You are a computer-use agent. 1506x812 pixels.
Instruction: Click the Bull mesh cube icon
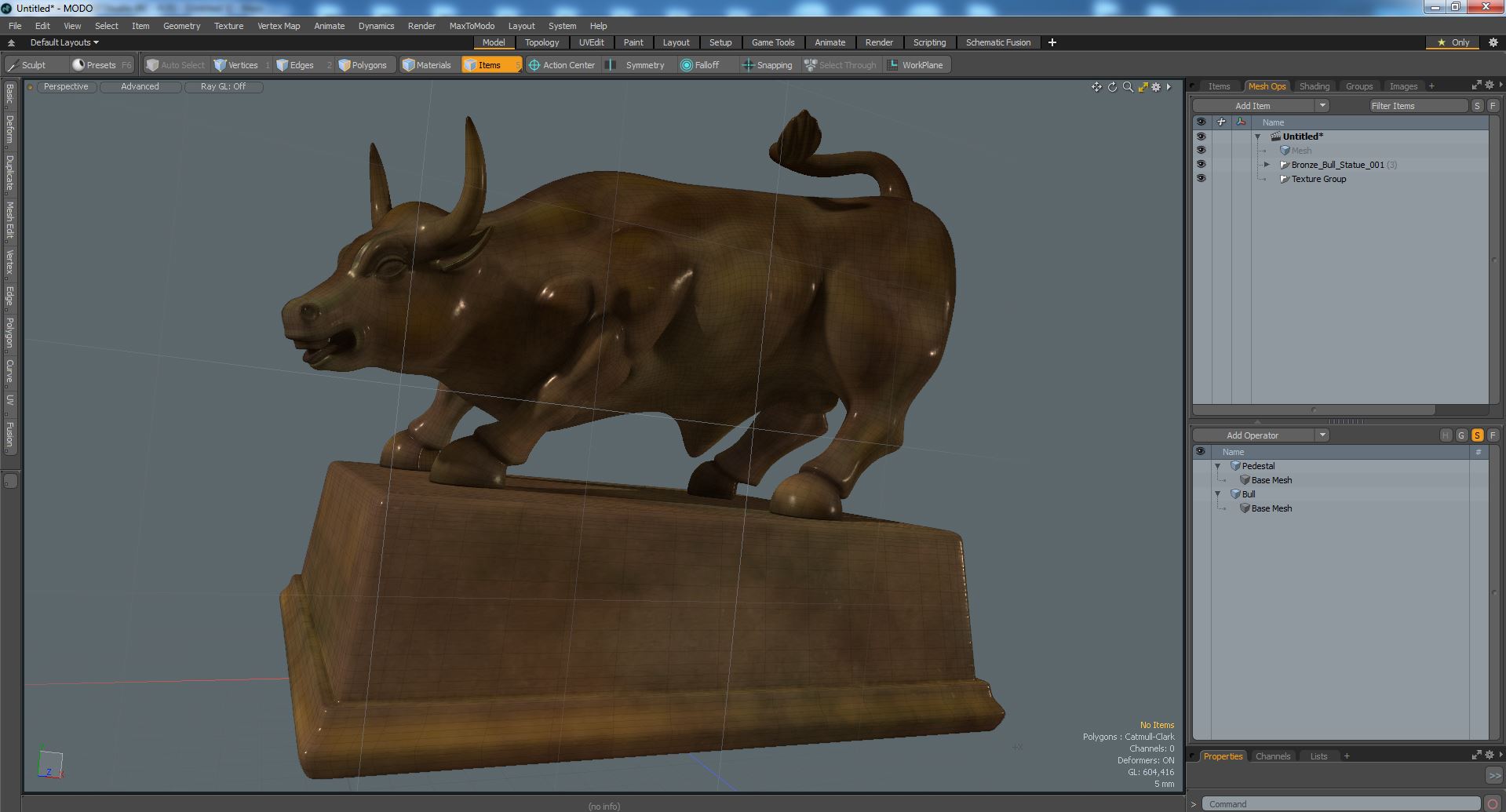[x=1235, y=494]
